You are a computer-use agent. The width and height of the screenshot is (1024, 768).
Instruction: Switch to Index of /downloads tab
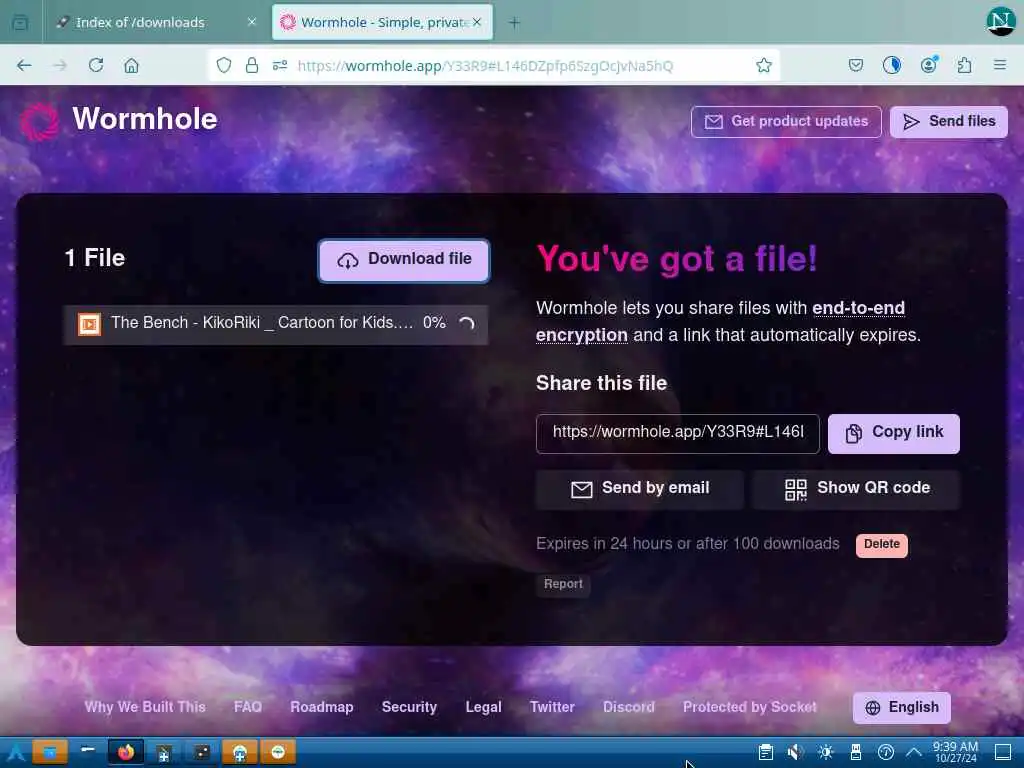pos(155,22)
